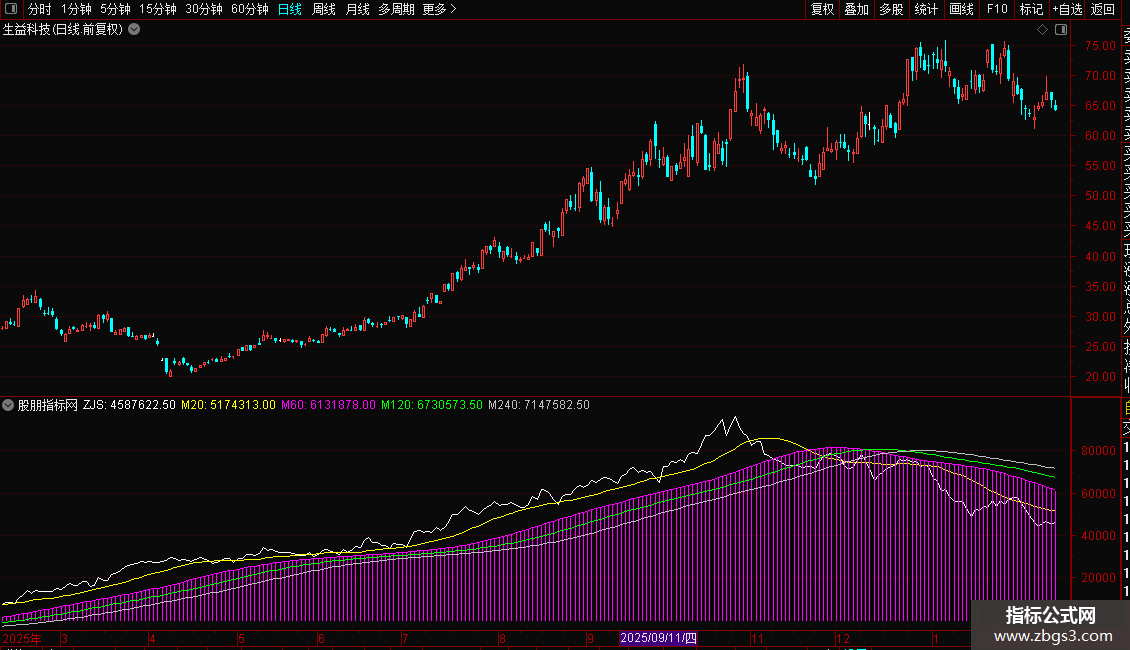The height and width of the screenshot is (650, 1130).
Task: Click the 2025/09/11/四 date marker
Action: pos(659,638)
